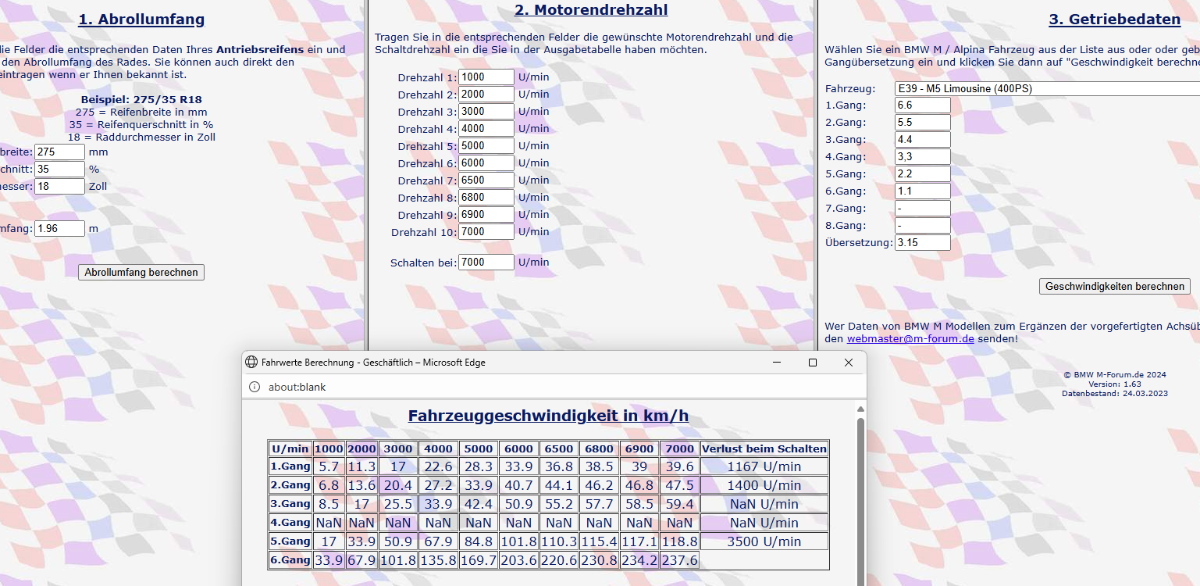The height and width of the screenshot is (586, 1200).
Task: Focus the Abrollumfang field showing 1.96
Action: point(59,229)
